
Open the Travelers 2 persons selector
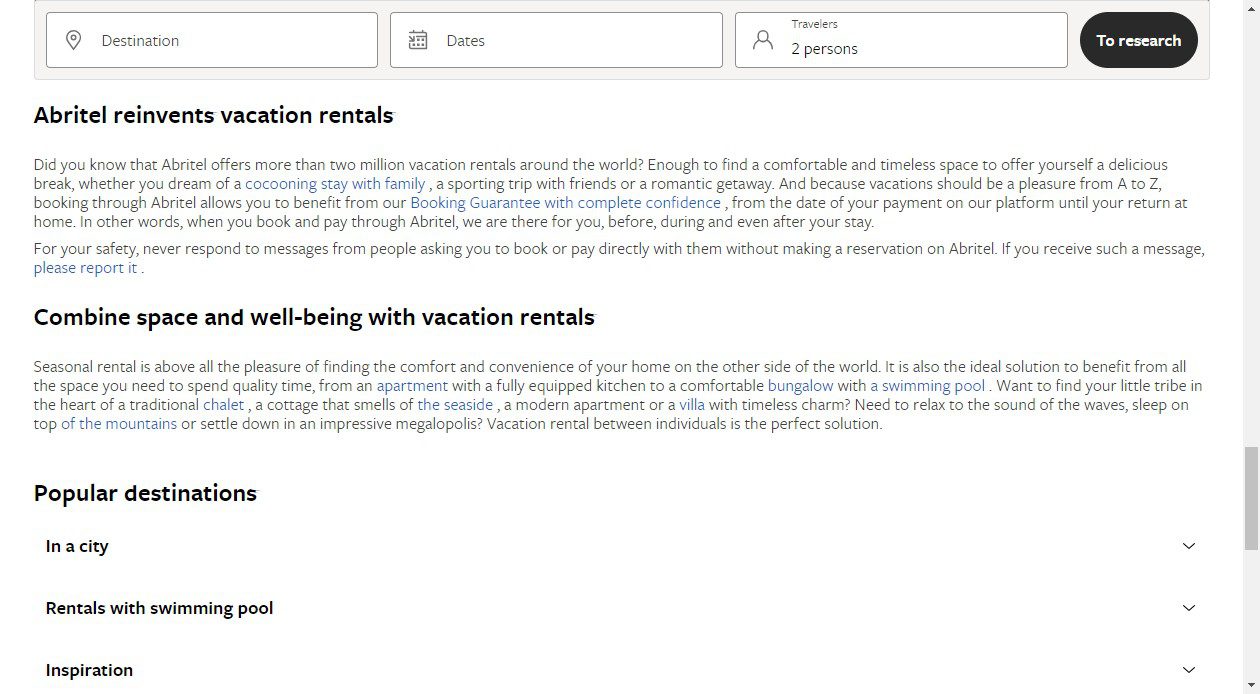915,40
